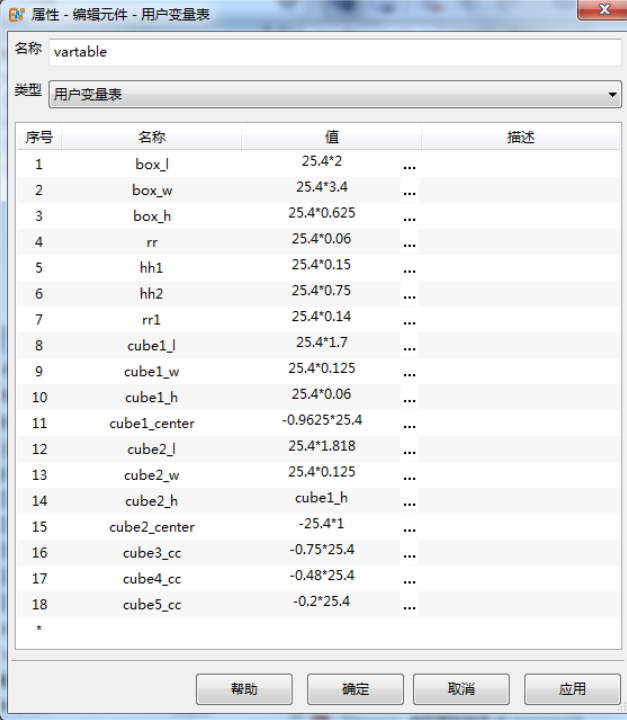Open ellipsis editor for cube1_center row
Image resolution: width=627 pixels, height=720 pixels.
[409, 423]
